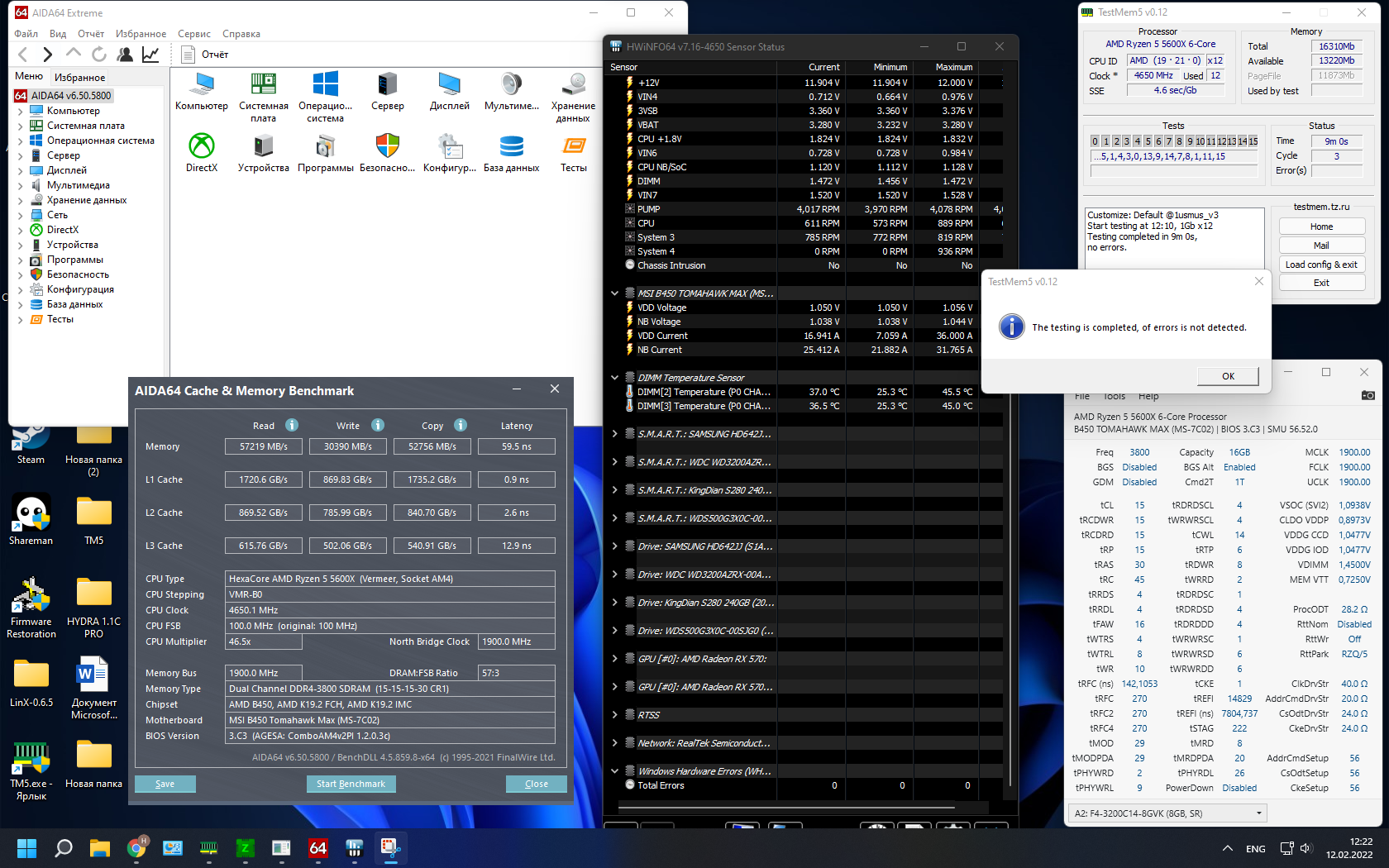Open the DirectX icon in AIDA64 main pane
The width and height of the screenshot is (1389, 868).
point(202,153)
